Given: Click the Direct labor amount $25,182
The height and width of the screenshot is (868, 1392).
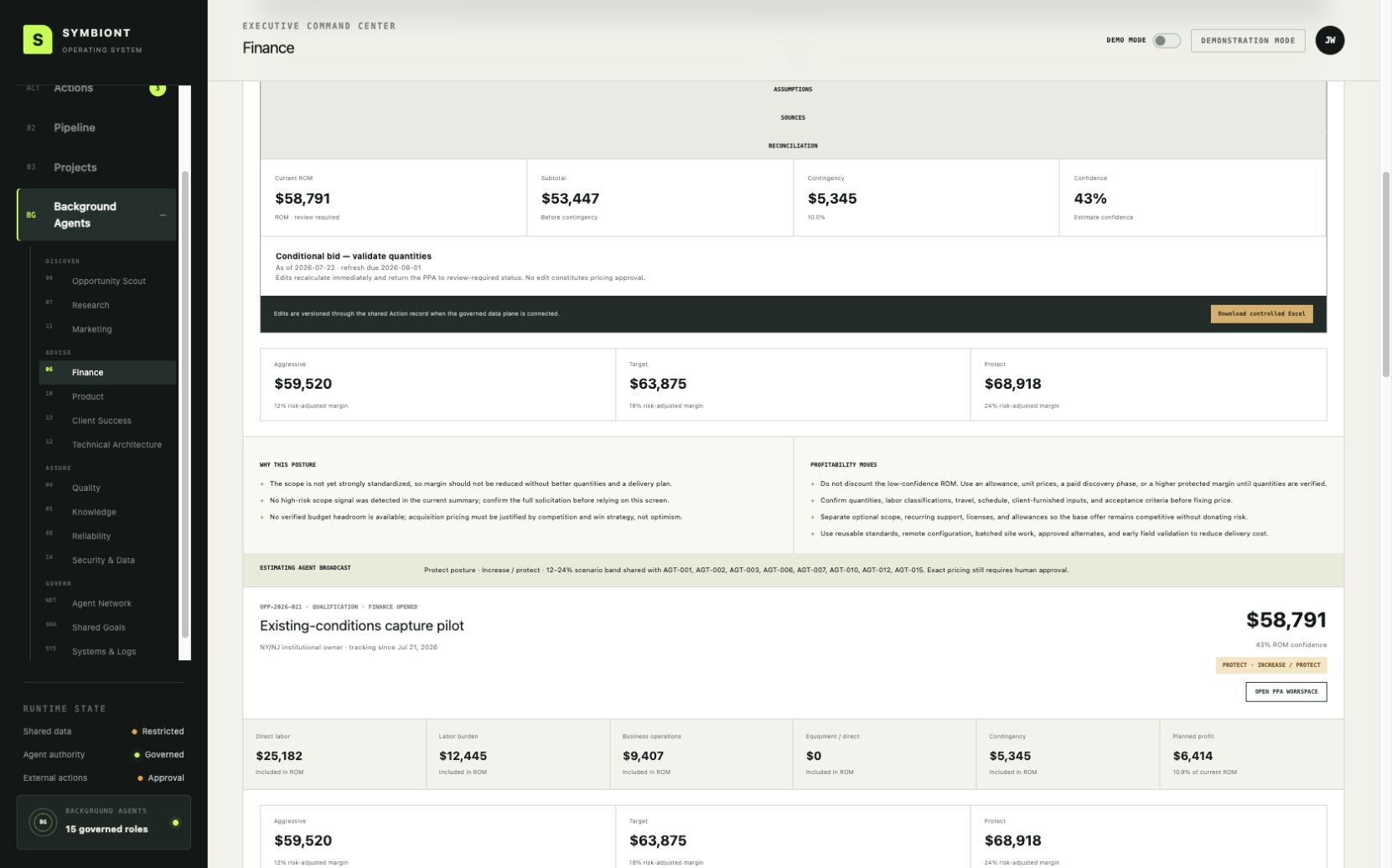Looking at the screenshot, I should [x=279, y=757].
